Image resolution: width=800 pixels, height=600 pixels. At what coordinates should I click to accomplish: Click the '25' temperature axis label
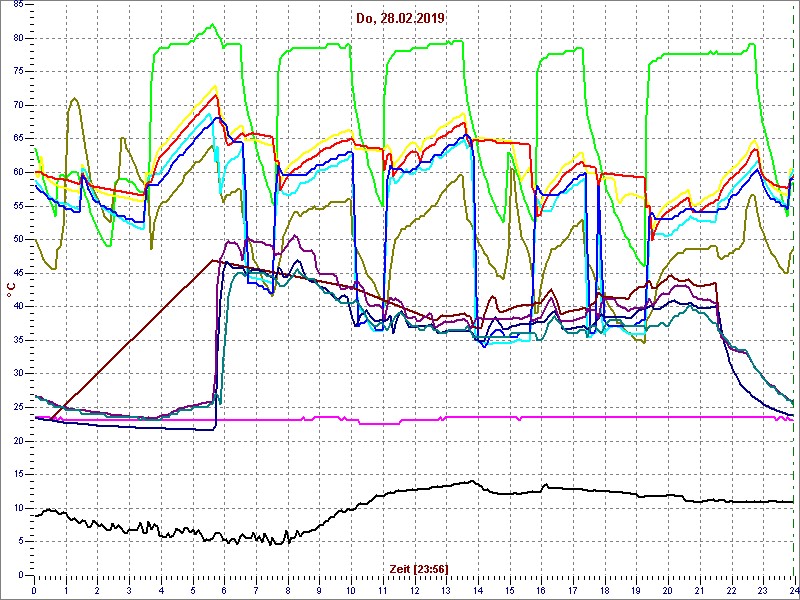click(18, 407)
